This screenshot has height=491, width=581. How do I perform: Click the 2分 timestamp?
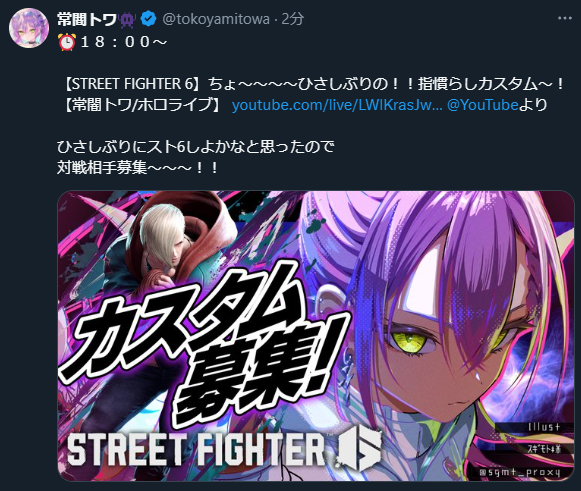(x=293, y=19)
